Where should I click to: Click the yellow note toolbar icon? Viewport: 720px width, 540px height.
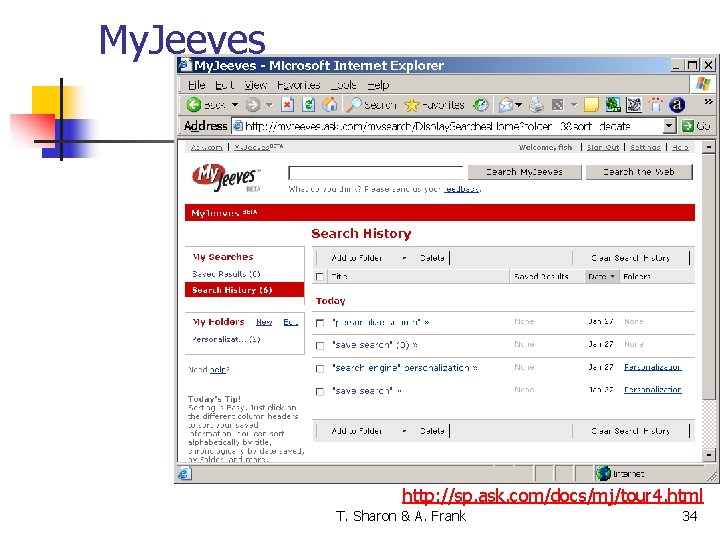pyautogui.click(x=591, y=105)
